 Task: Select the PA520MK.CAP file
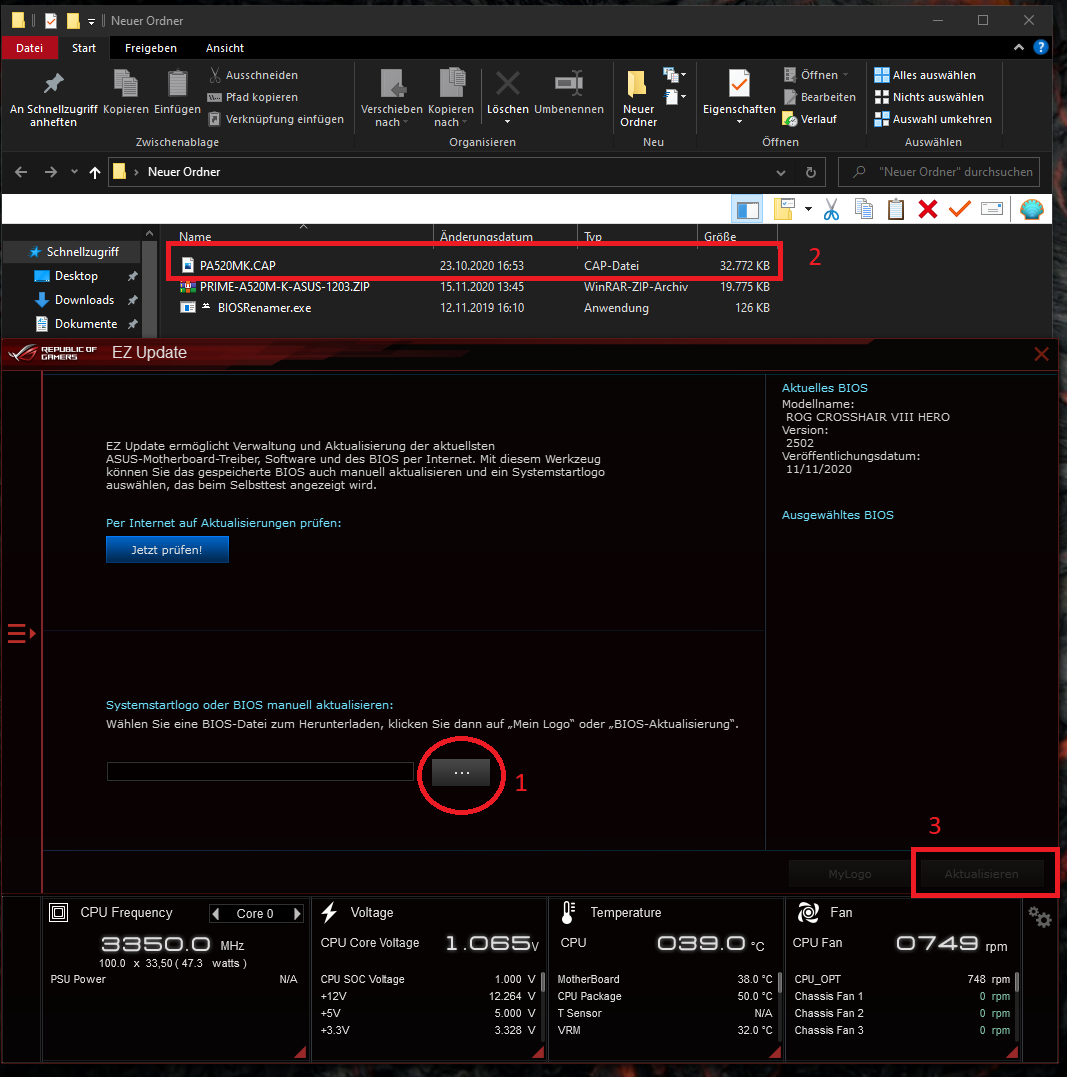coord(474,265)
